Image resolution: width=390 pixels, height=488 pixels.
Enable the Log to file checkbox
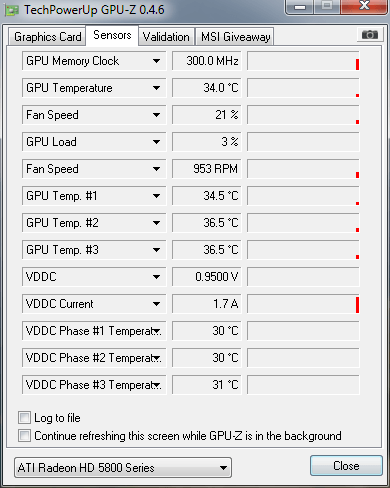(x=24, y=417)
